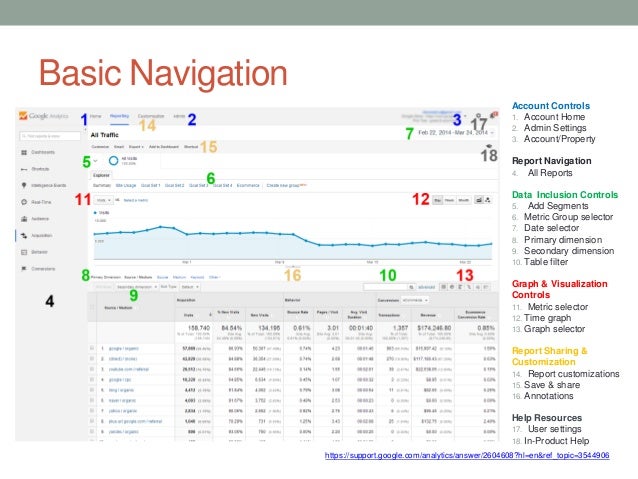Sort table by Visits column arrow

coord(210,315)
